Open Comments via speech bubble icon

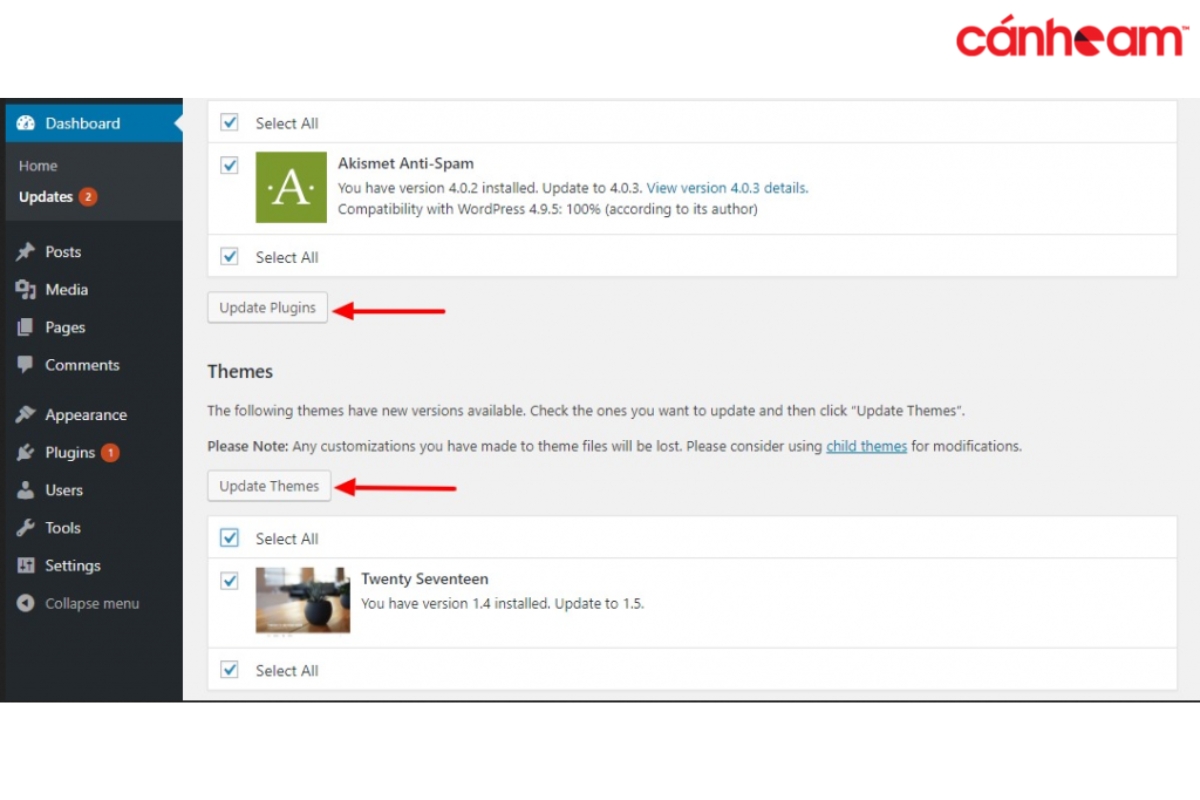click(x=26, y=365)
